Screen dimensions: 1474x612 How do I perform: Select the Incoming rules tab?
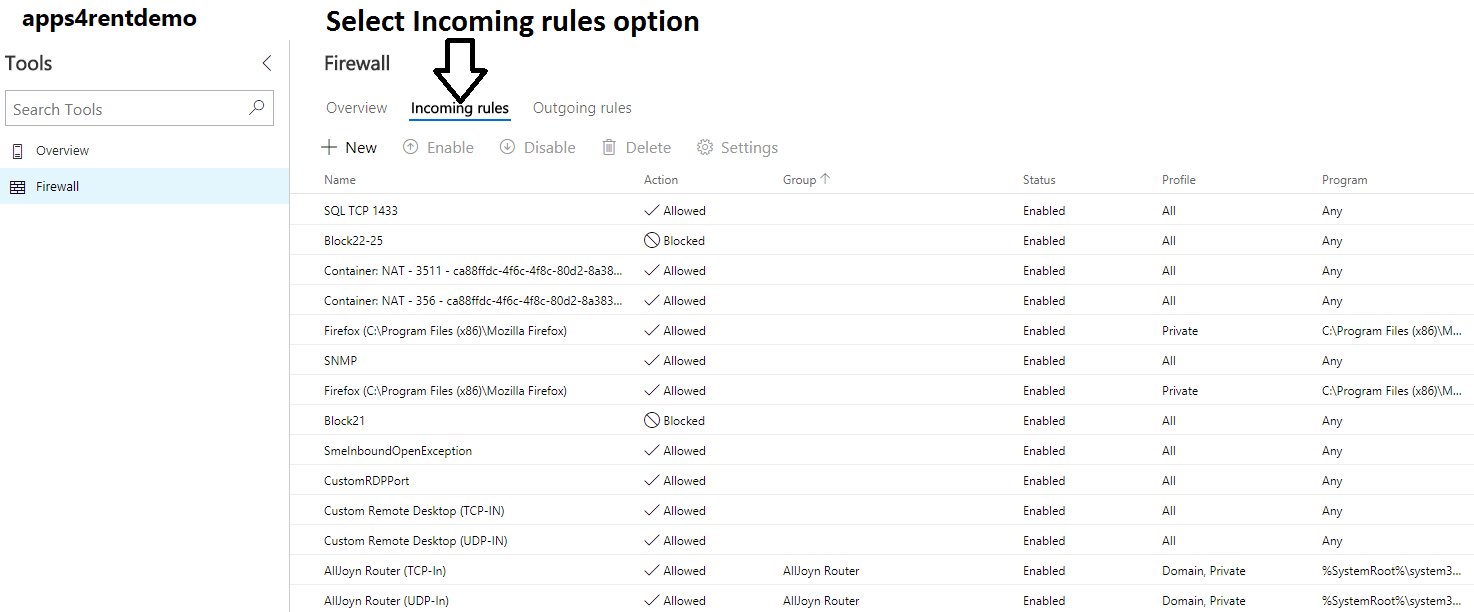(459, 108)
